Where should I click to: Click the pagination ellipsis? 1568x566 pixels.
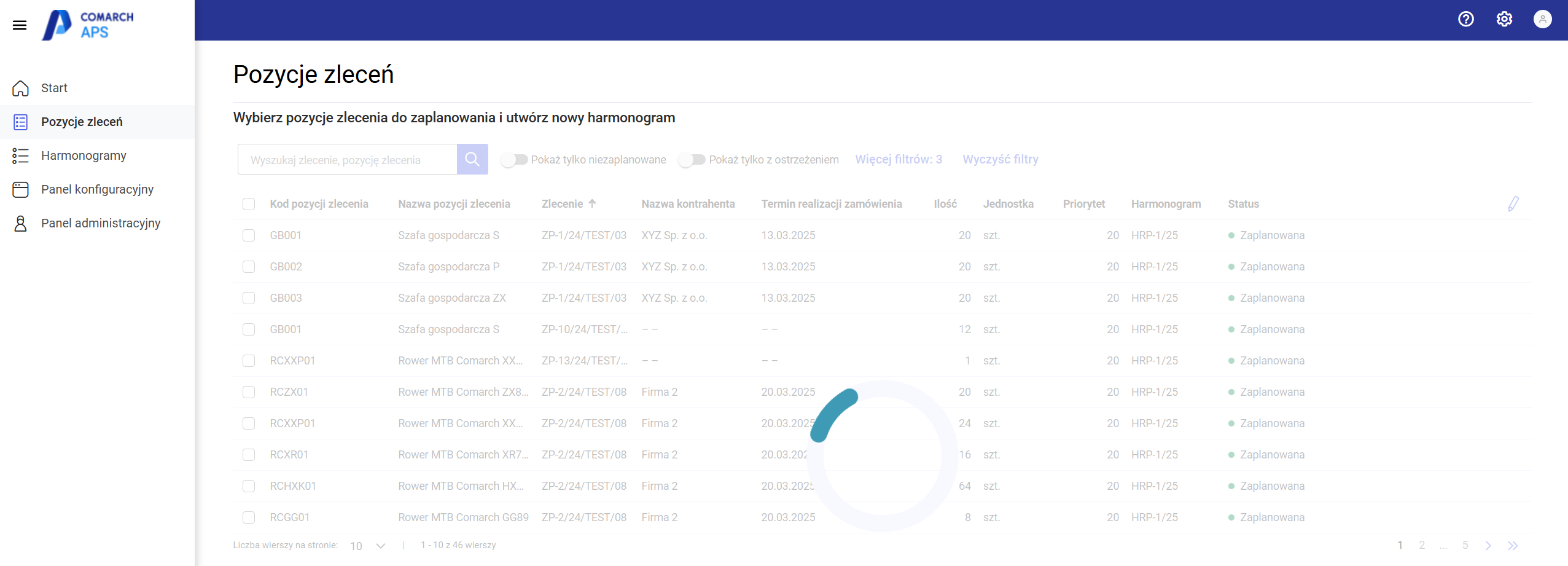[x=1443, y=546]
